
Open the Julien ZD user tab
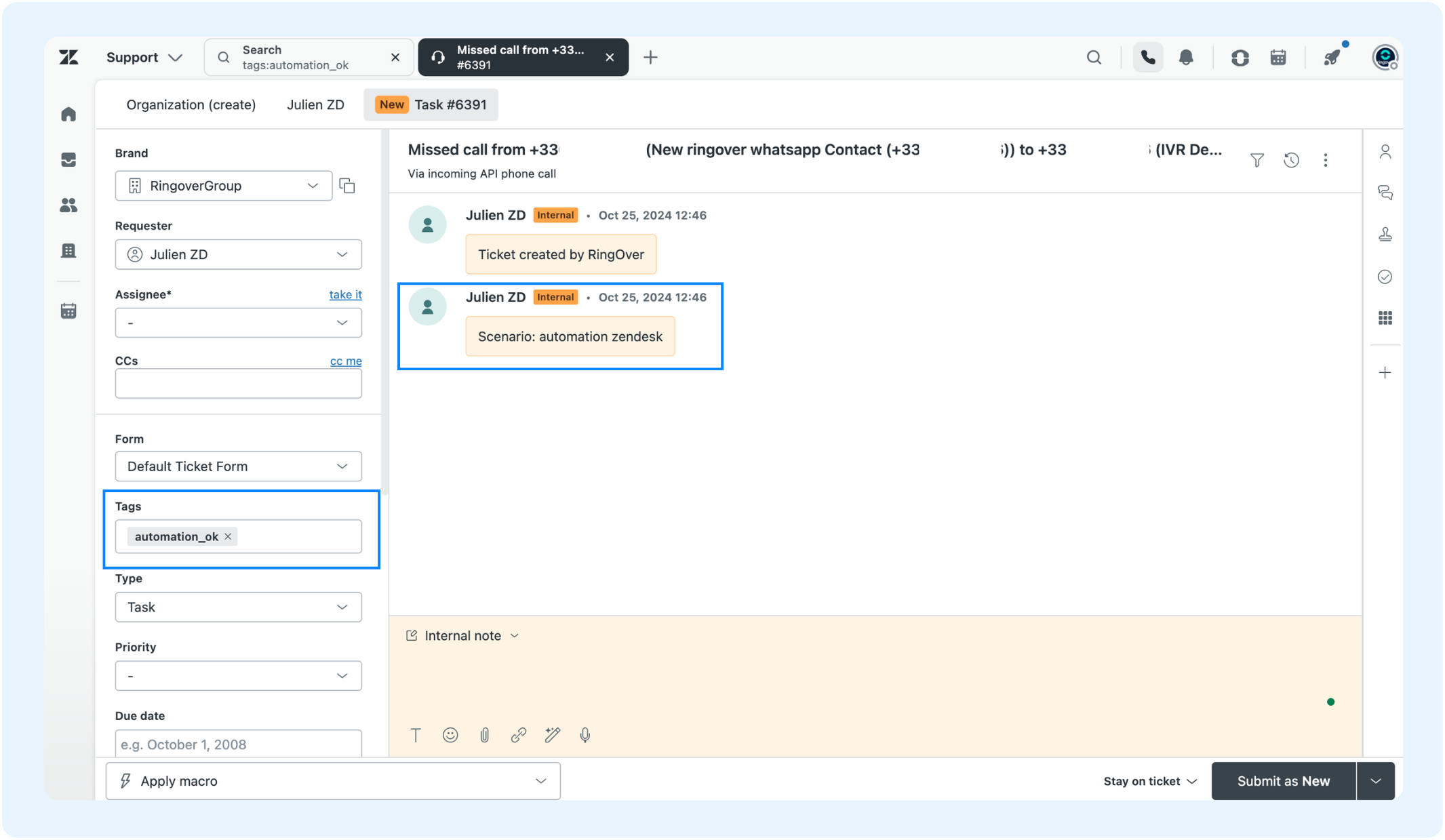pyautogui.click(x=315, y=105)
